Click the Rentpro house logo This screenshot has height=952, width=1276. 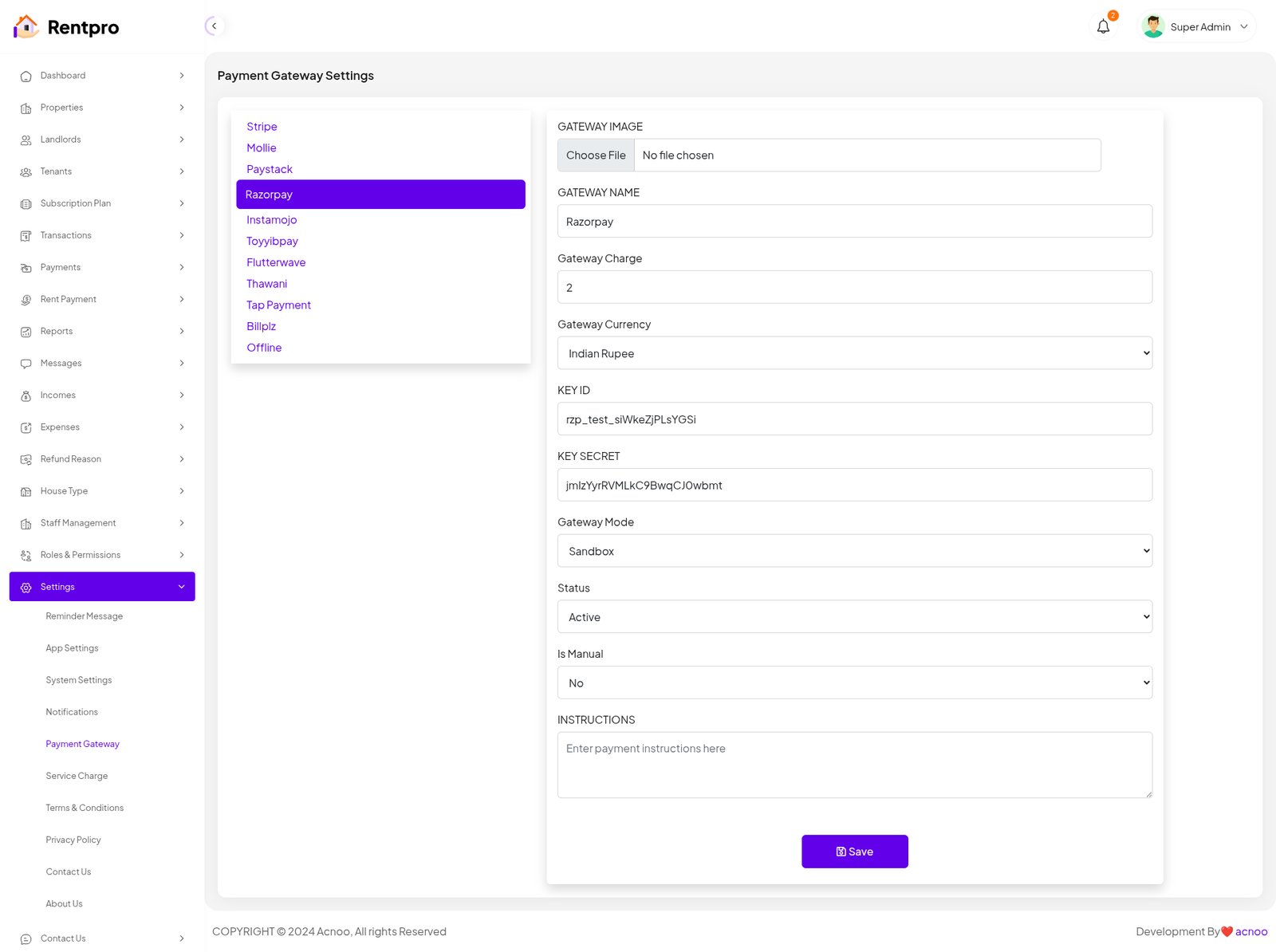tap(26, 27)
